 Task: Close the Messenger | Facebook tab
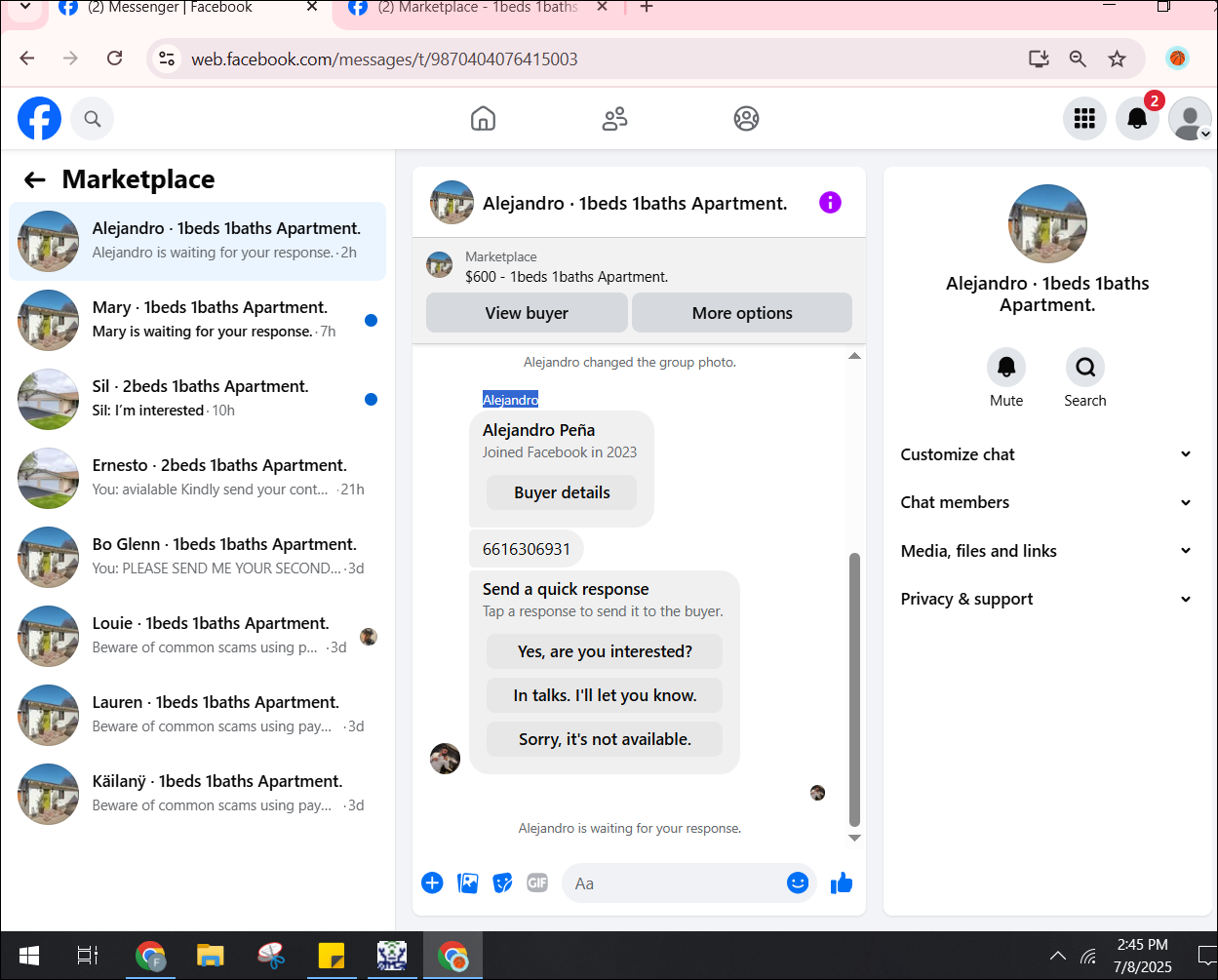click(x=312, y=7)
